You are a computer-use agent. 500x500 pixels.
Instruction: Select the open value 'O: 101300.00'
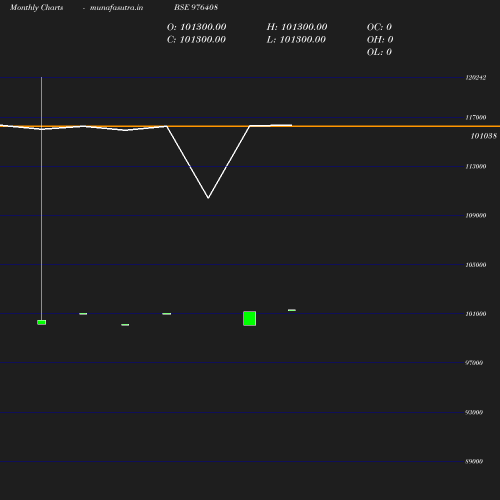(x=196, y=27)
